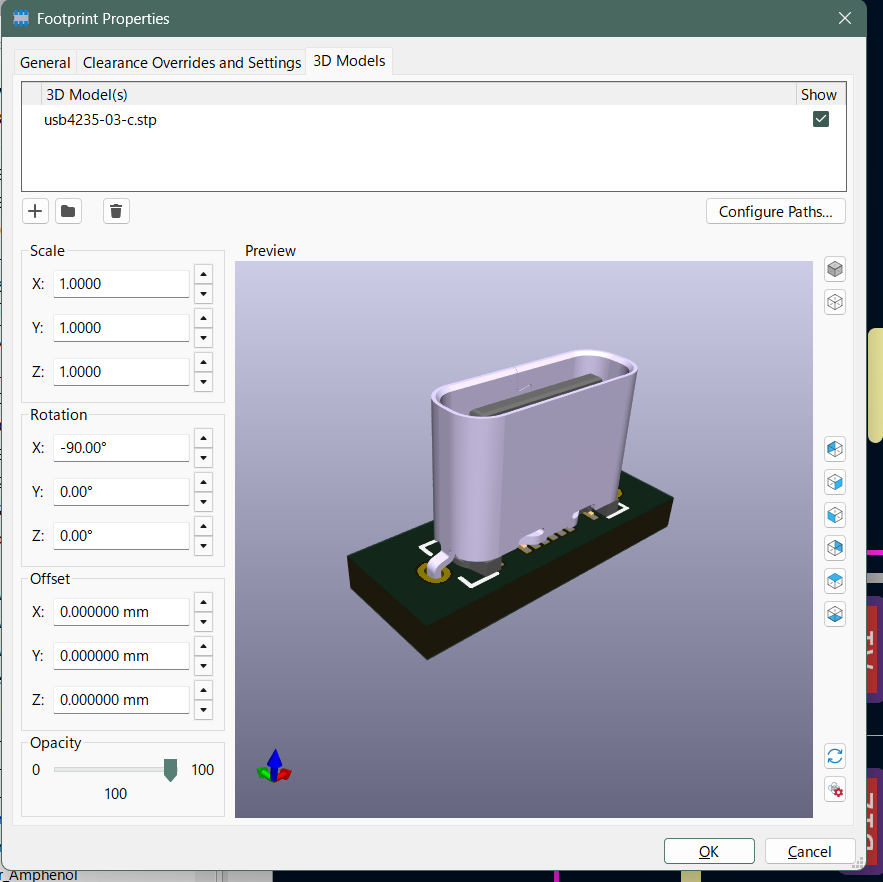Click the wireframe cube icon below the solid cube

point(835,301)
